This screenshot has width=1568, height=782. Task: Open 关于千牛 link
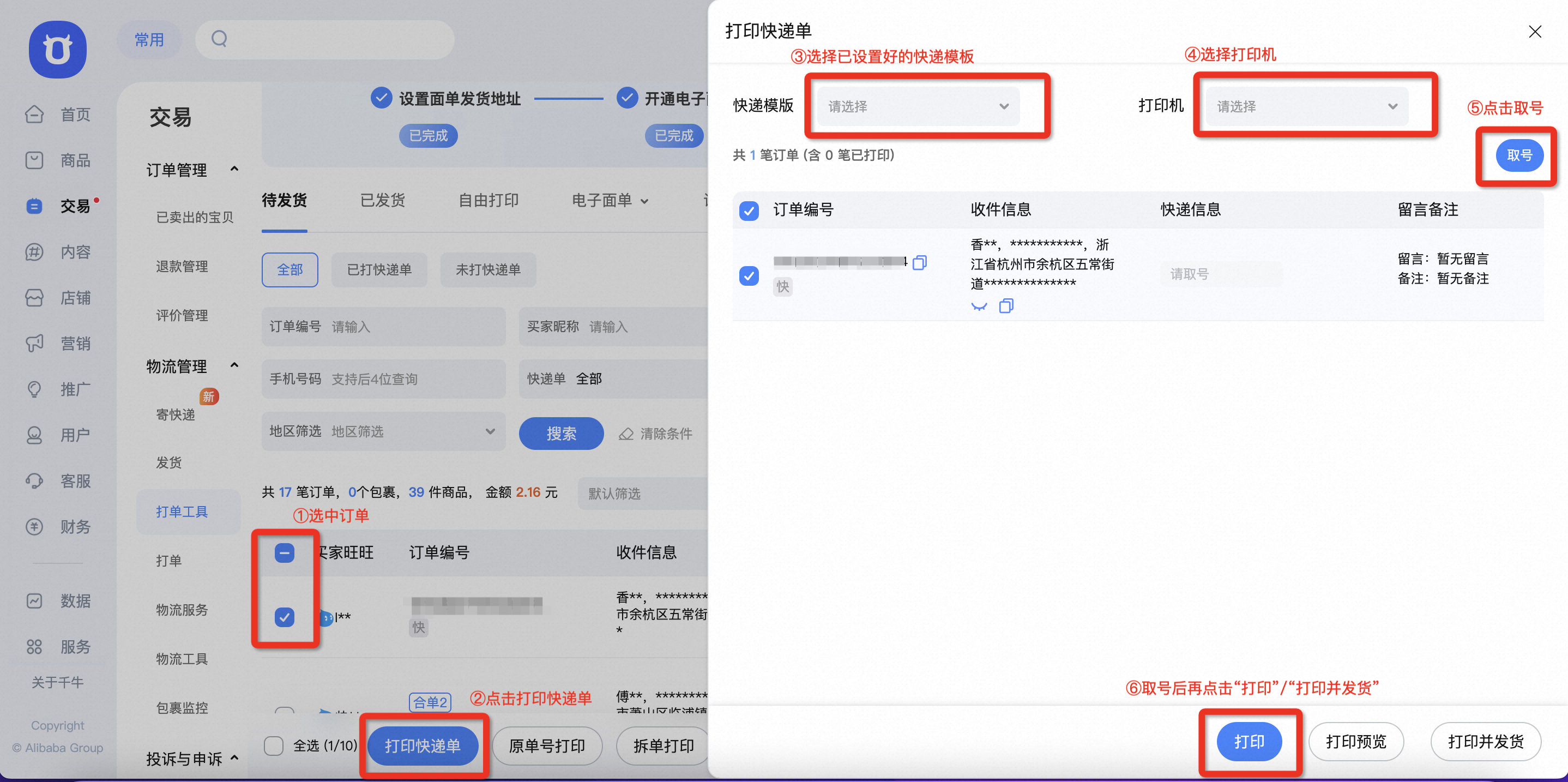[x=57, y=682]
